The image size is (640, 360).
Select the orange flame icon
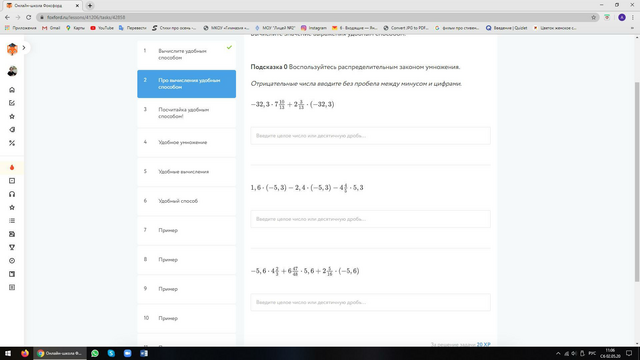click(12, 167)
